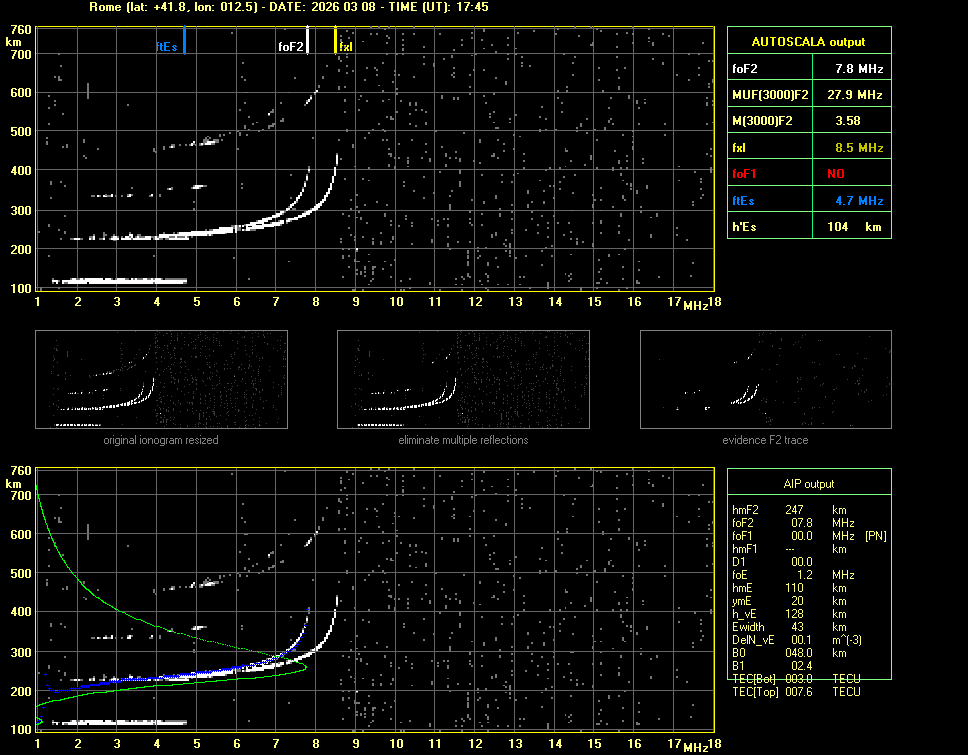Click the yellow fxI frequency marker

336,42
